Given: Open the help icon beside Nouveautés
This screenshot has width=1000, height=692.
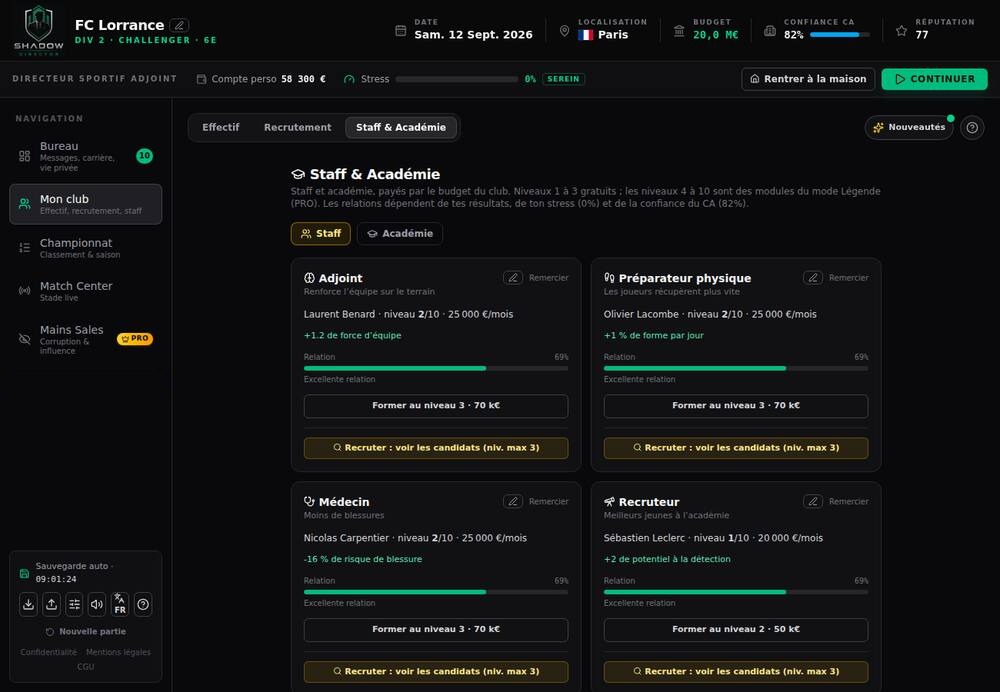Looking at the screenshot, I should tap(972, 128).
